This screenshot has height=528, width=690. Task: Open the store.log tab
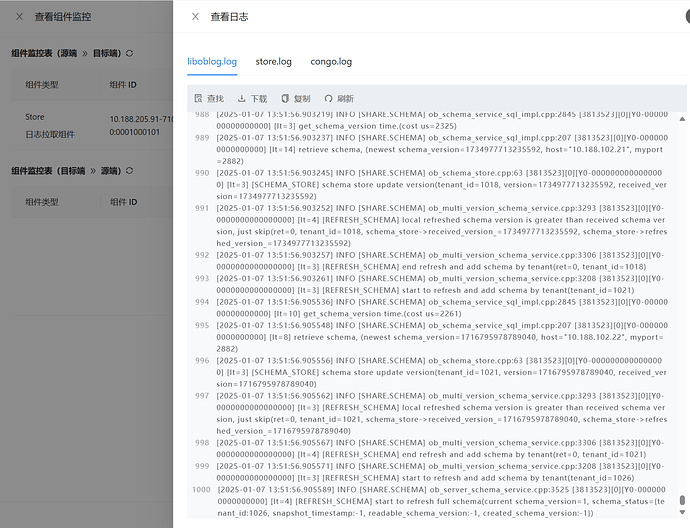coord(273,62)
